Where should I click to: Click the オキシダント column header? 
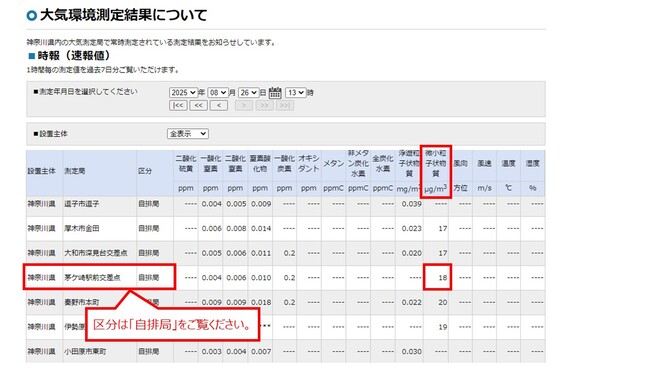click(x=309, y=164)
